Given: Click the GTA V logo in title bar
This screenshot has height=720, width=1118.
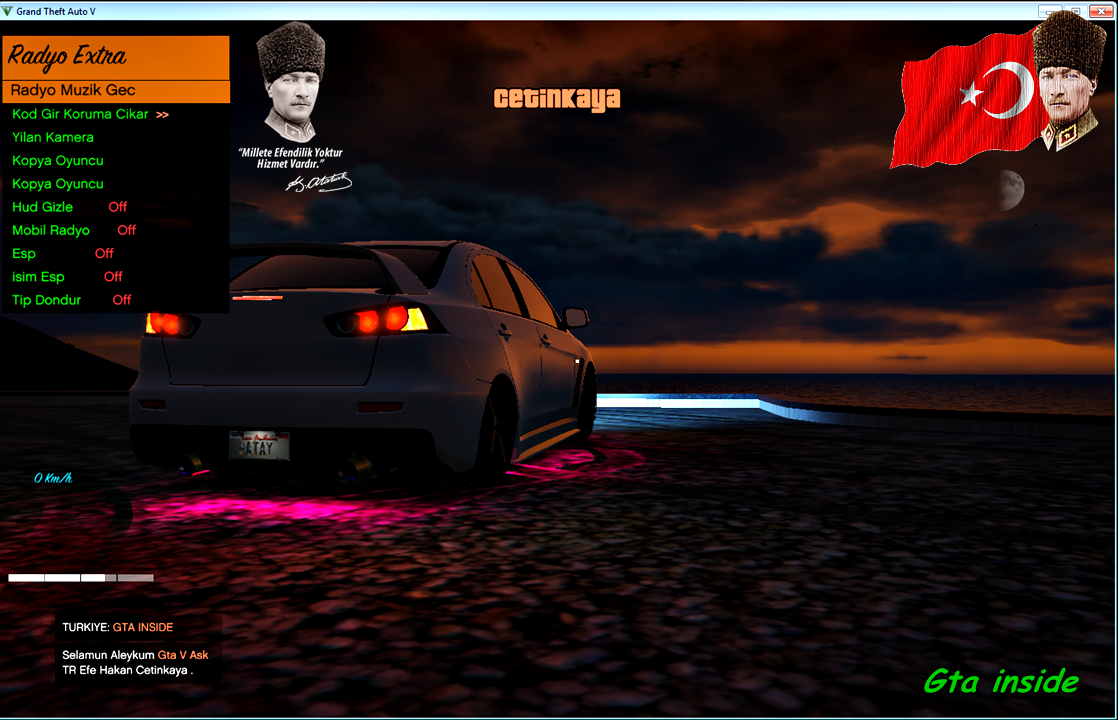Looking at the screenshot, I should pos(7,11).
